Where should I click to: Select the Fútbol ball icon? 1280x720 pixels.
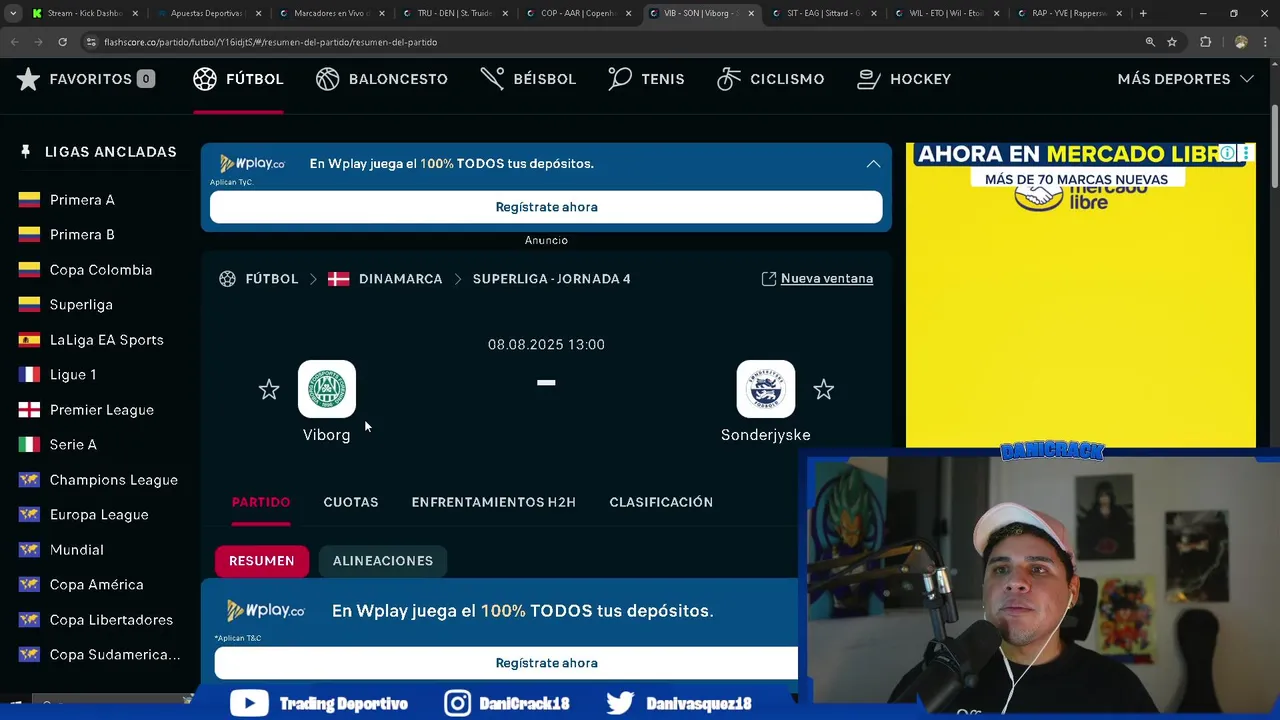click(205, 79)
